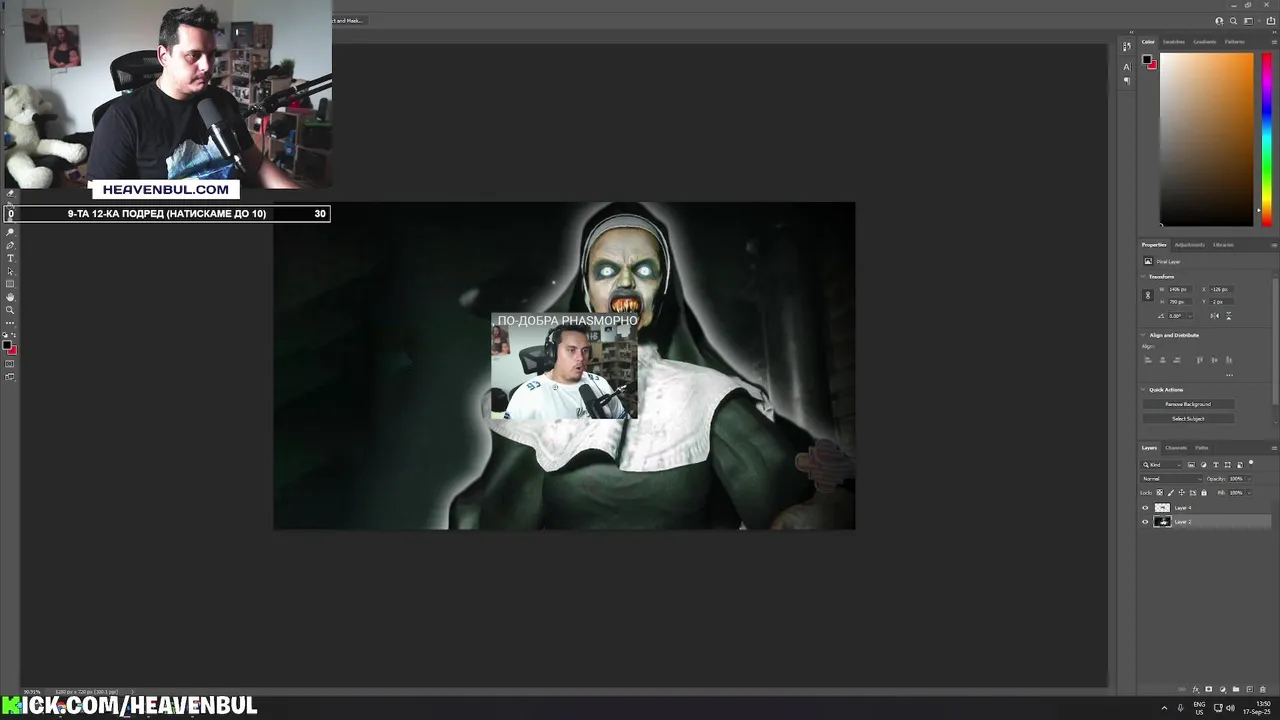Add layer style fx icon at Layers bottom
The width and height of the screenshot is (1280, 720).
1196,689
